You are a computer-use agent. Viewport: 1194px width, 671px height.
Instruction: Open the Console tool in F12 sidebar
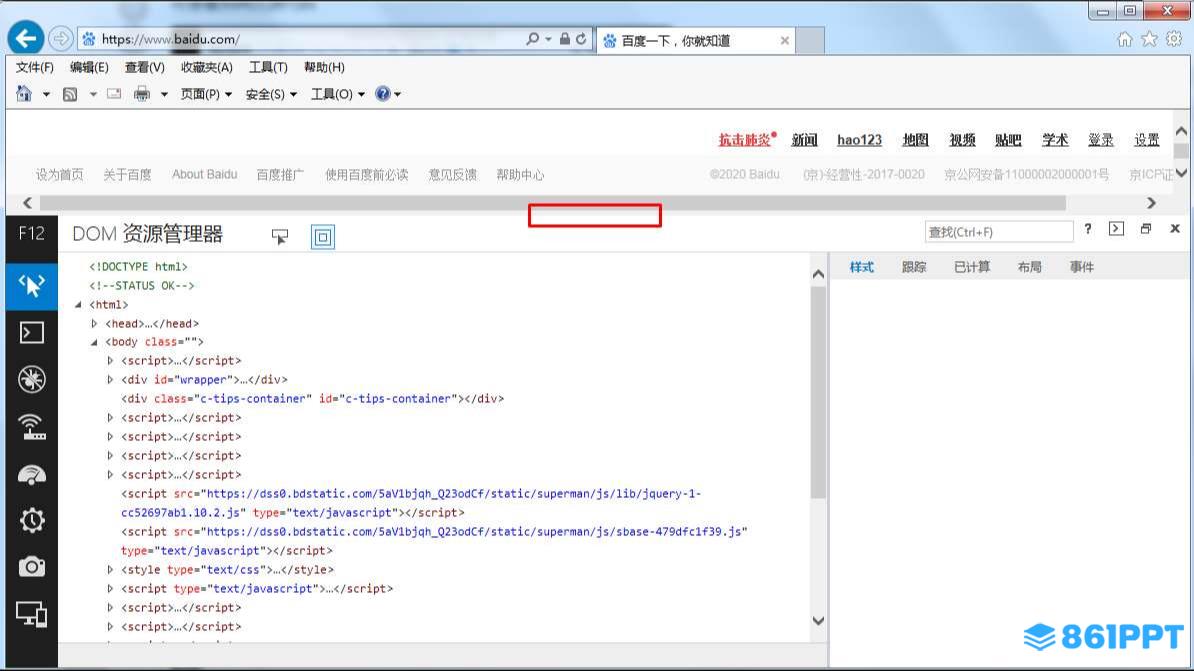(31, 333)
